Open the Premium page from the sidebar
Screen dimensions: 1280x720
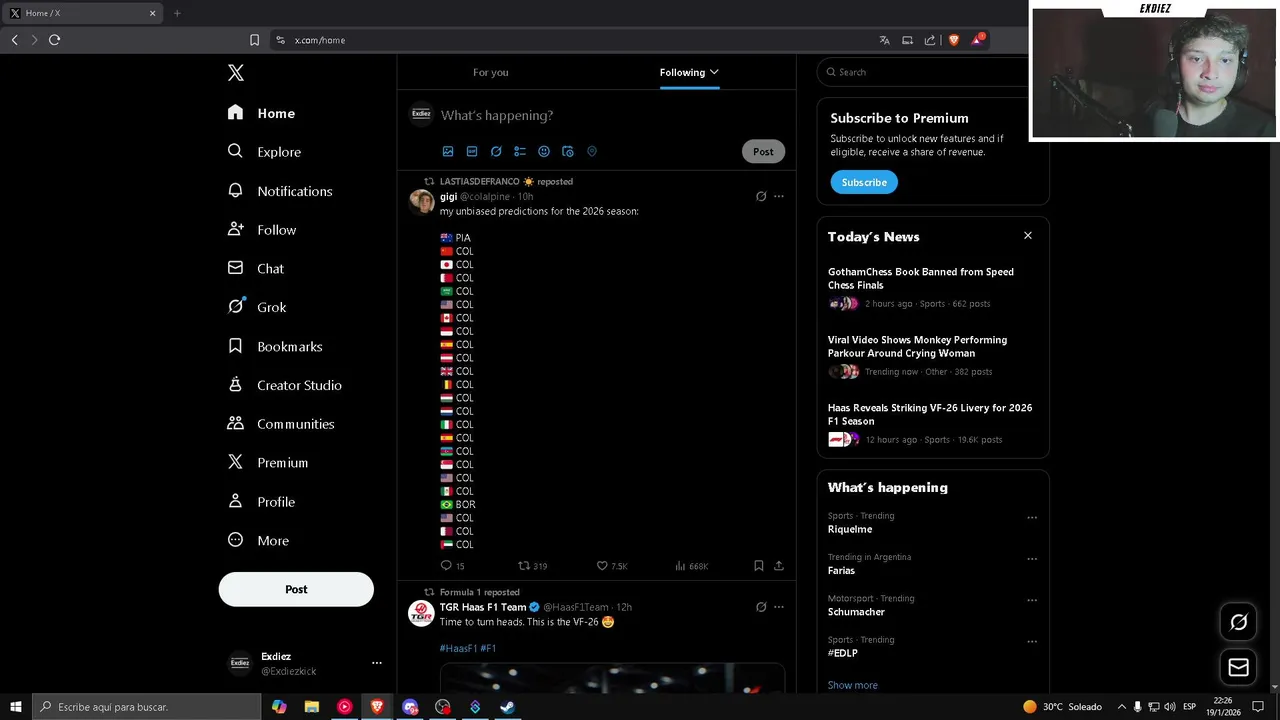(268, 463)
